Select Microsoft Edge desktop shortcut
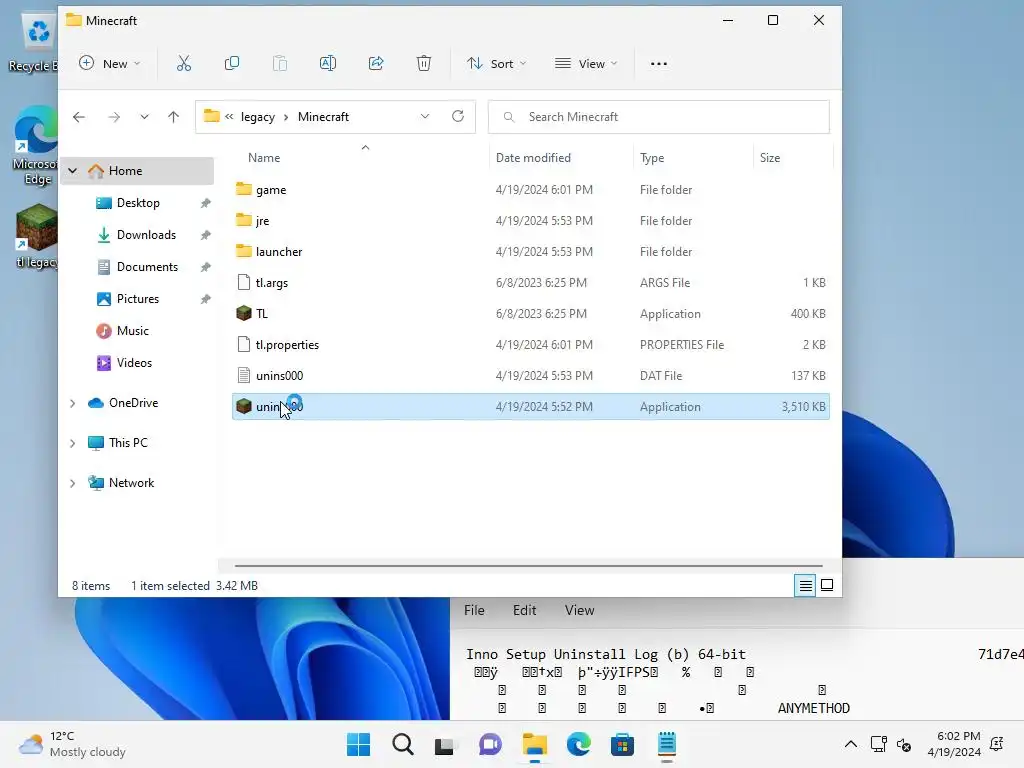 (x=37, y=146)
